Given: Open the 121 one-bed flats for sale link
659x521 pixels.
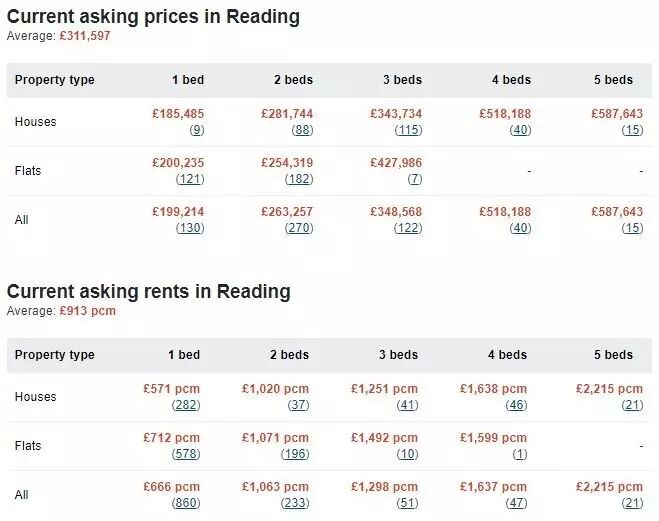Looking at the screenshot, I should [x=190, y=179].
